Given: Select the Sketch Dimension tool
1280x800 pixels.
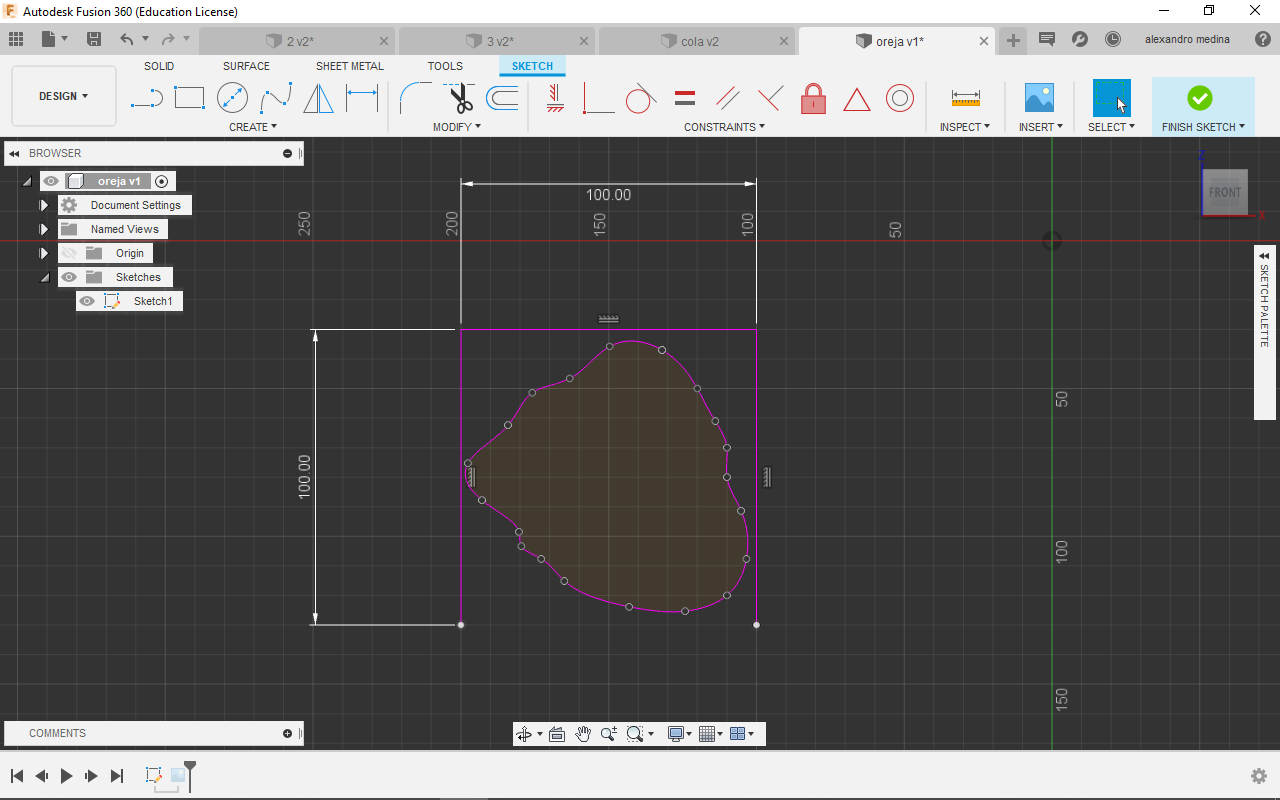Looking at the screenshot, I should pyautogui.click(x=361, y=98).
